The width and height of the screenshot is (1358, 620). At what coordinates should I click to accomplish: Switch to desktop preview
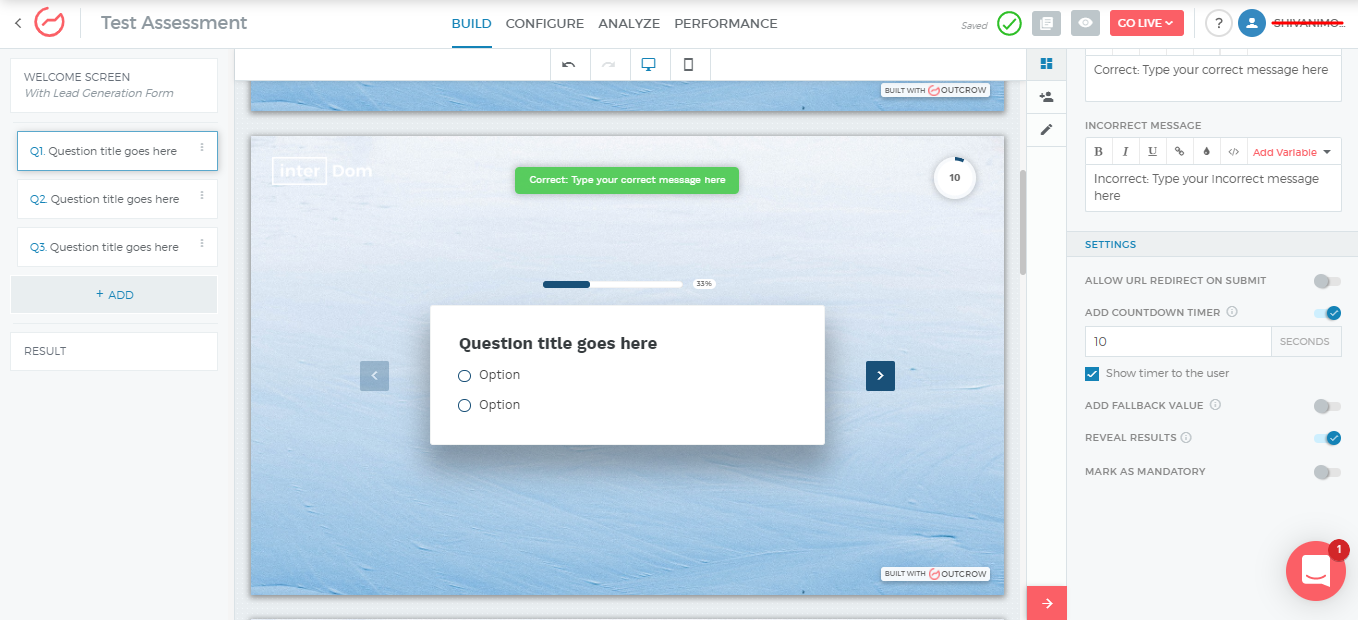pyautogui.click(x=649, y=65)
